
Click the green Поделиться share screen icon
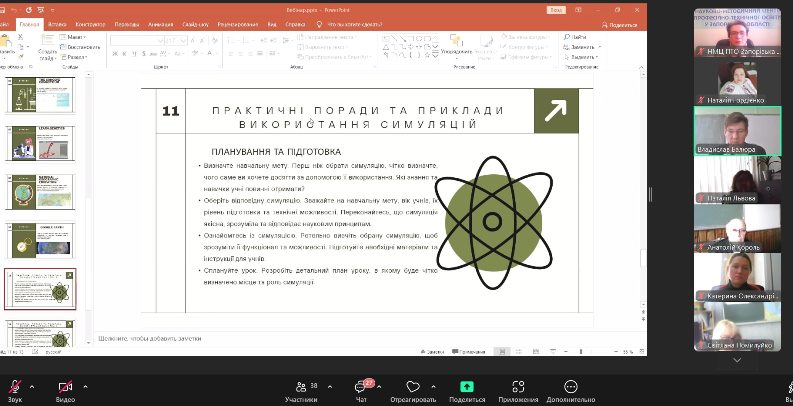pos(466,387)
